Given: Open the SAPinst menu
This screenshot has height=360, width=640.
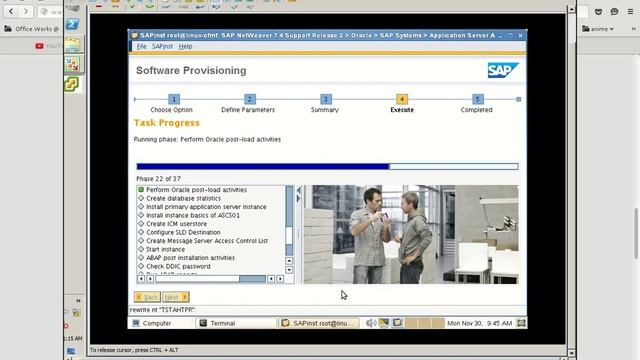Looking at the screenshot, I should pos(162,47).
